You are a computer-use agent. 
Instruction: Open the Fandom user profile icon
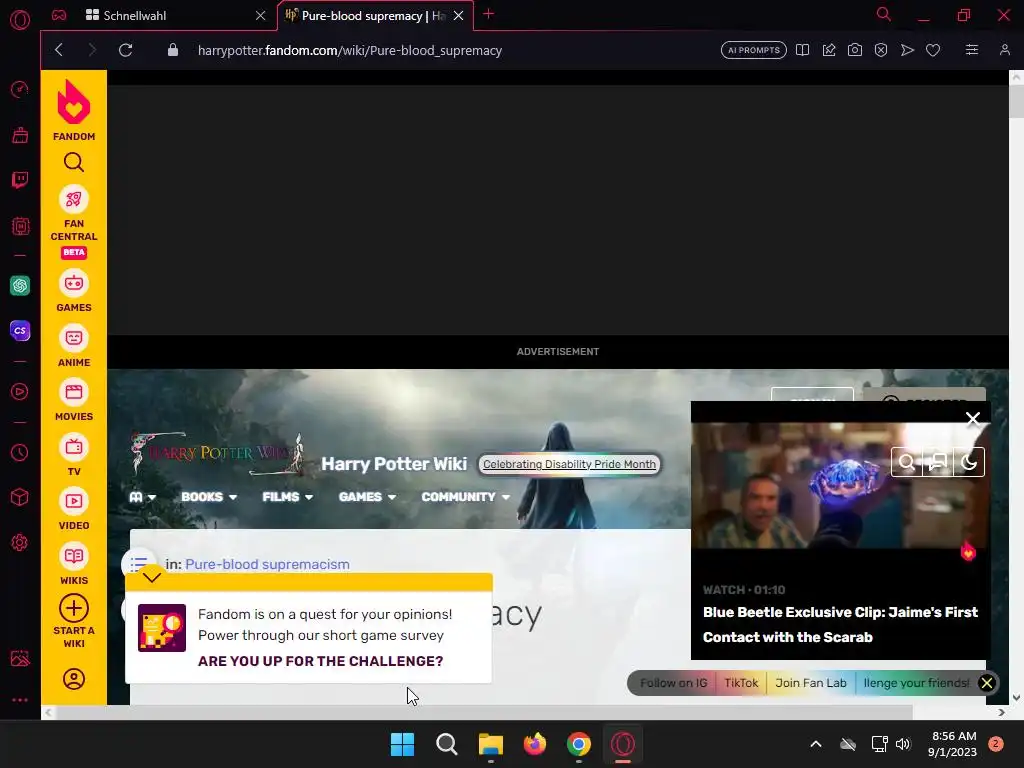point(74,679)
